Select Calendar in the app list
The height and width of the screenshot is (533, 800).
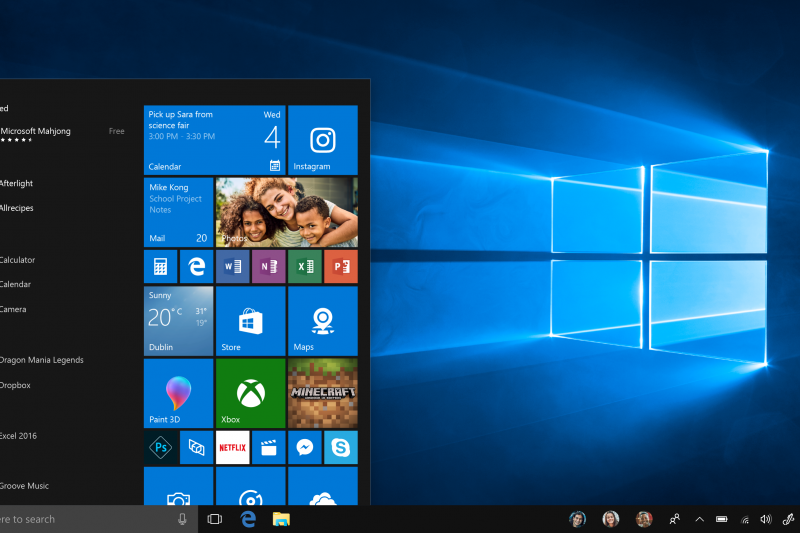point(15,284)
